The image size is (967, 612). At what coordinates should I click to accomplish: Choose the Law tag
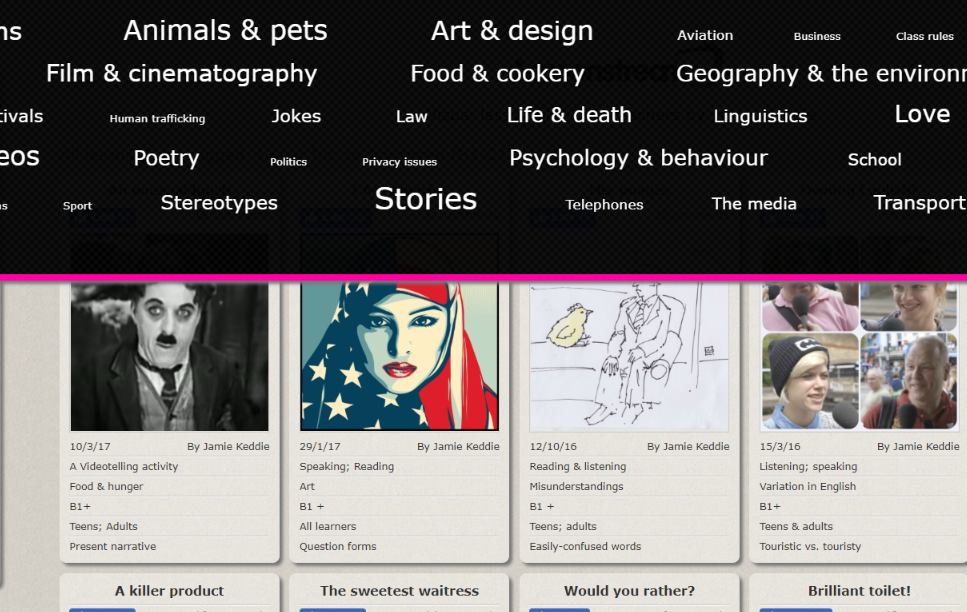click(x=411, y=117)
